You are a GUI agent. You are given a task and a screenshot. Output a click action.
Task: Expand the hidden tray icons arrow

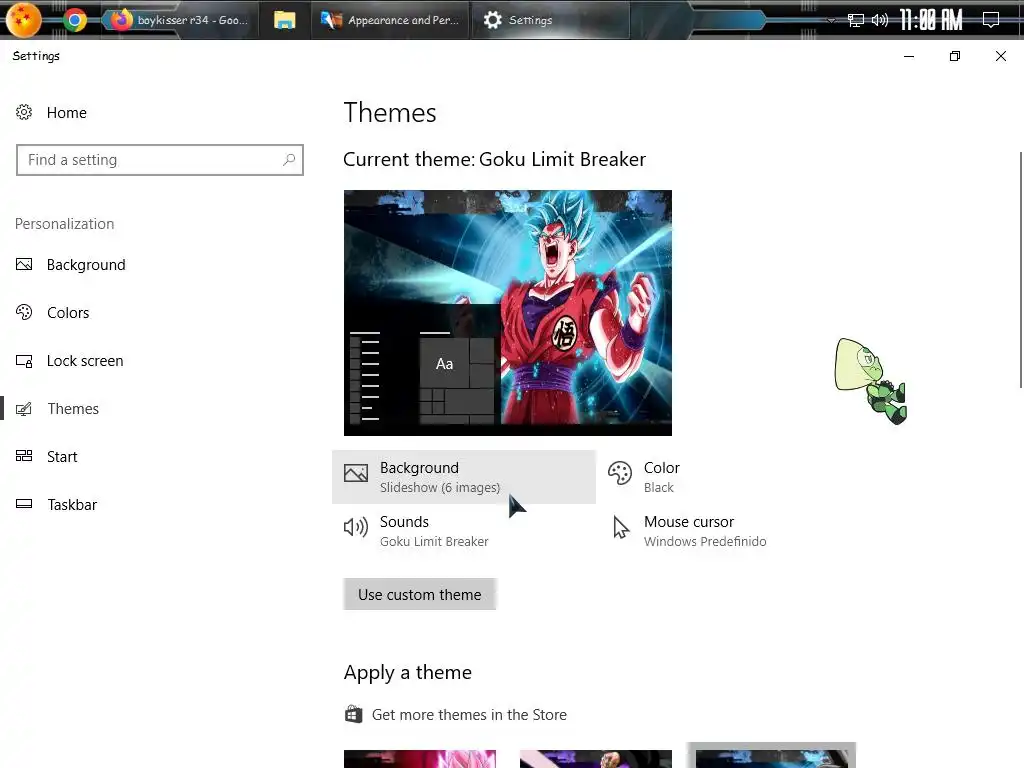tap(831, 20)
